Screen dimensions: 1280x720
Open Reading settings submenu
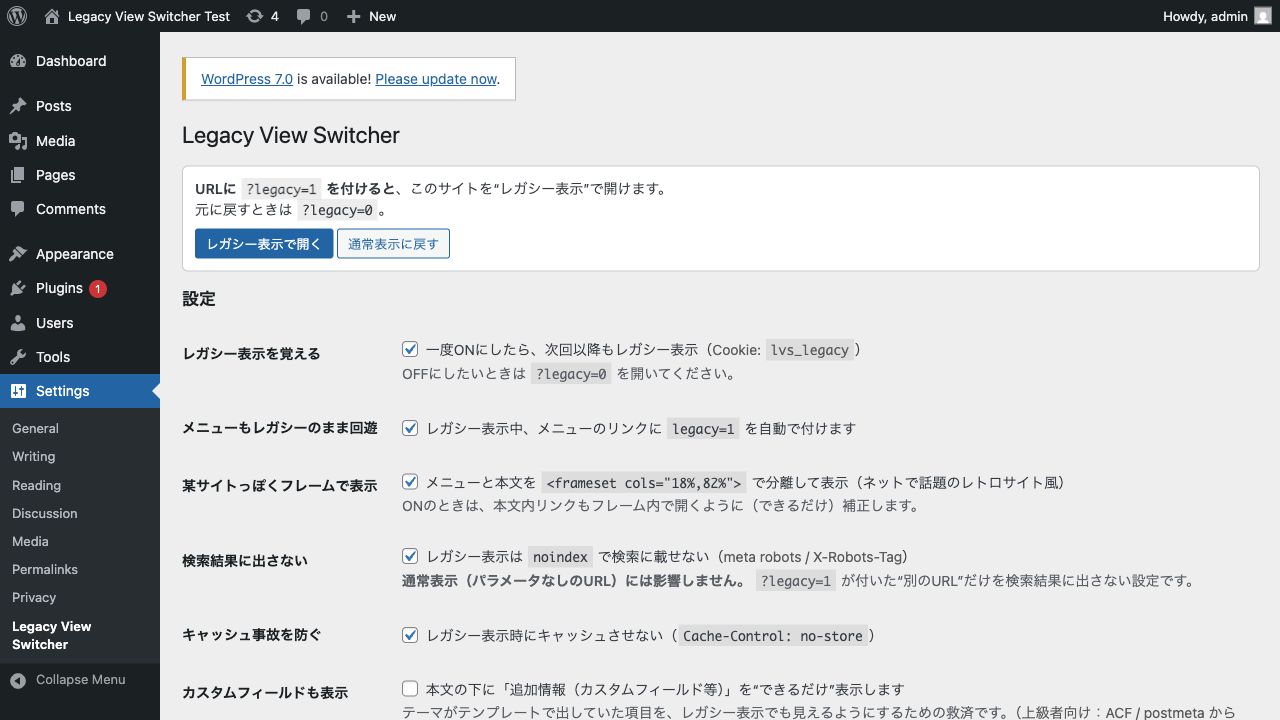[80, 485]
